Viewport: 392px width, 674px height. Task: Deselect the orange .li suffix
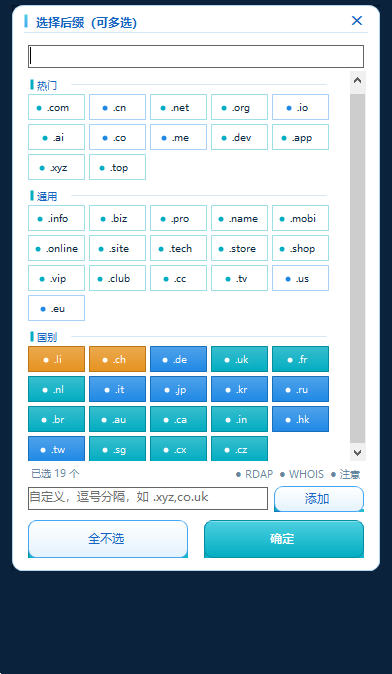click(x=56, y=359)
